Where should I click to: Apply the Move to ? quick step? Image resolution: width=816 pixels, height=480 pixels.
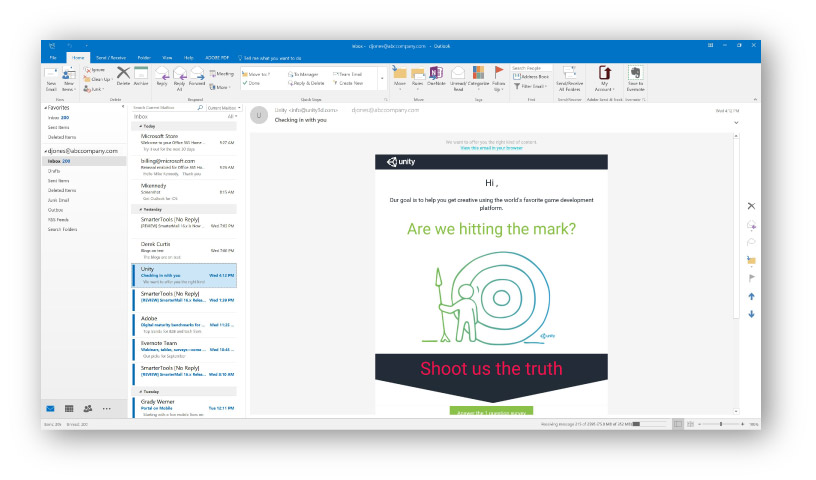click(x=259, y=74)
